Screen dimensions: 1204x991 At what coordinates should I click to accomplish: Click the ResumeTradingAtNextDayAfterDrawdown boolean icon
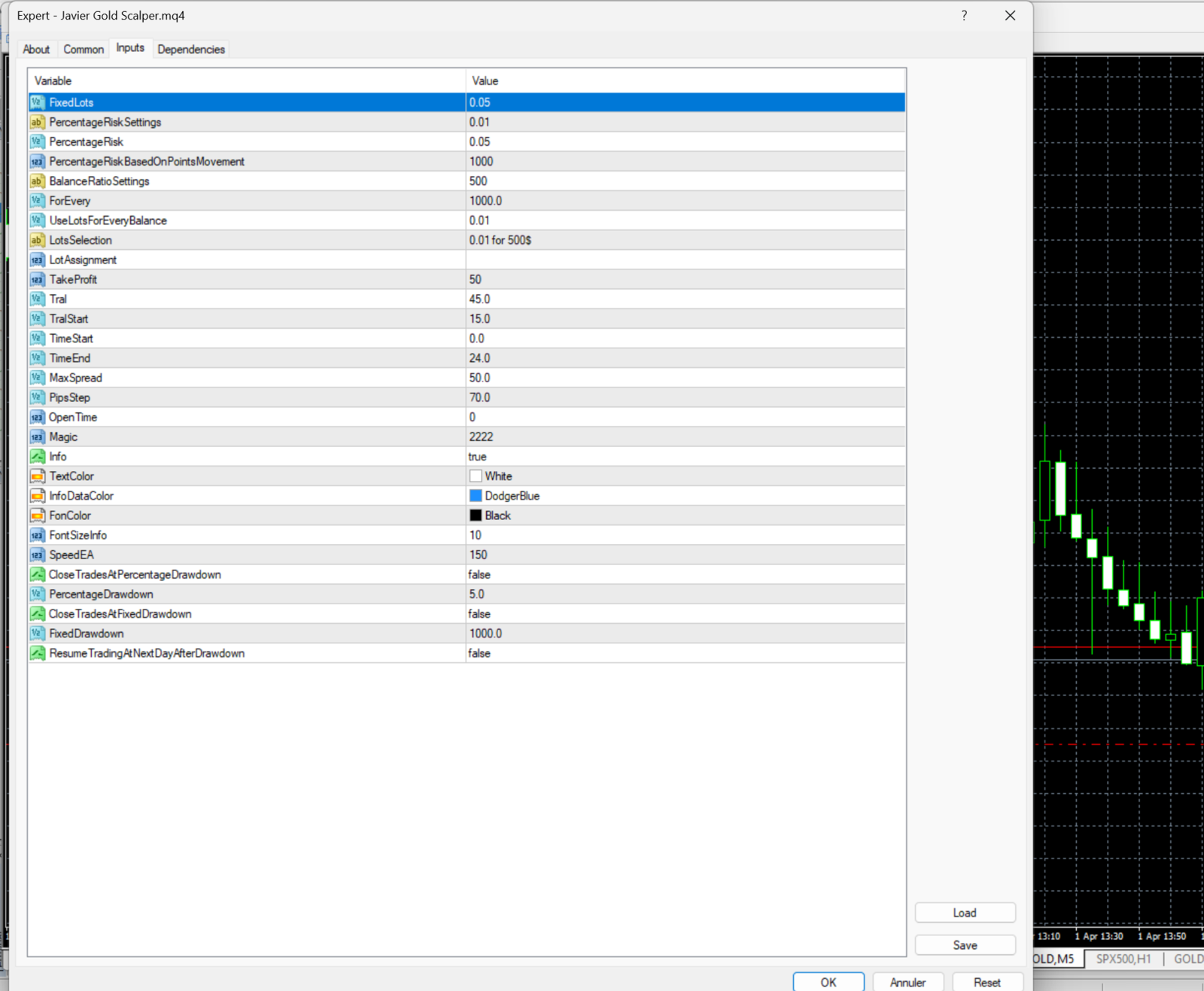pos(37,653)
